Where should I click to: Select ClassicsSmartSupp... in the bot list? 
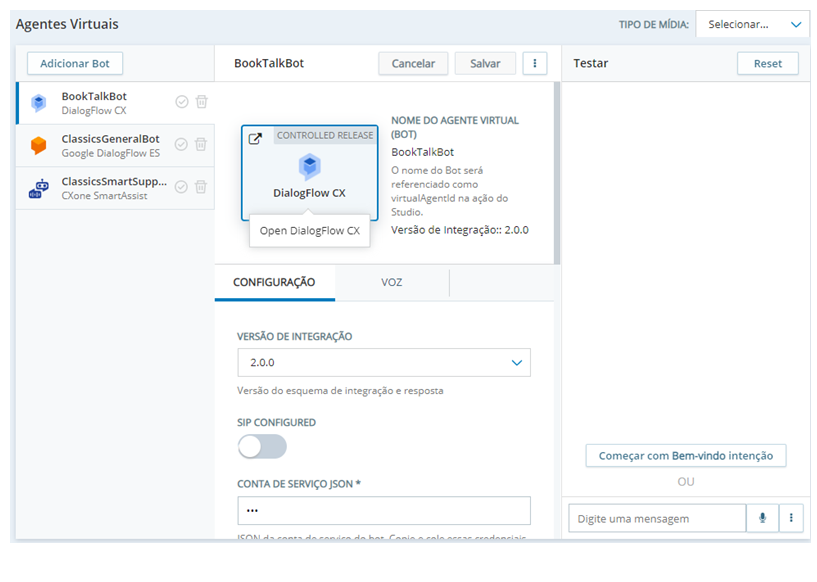(x=115, y=188)
